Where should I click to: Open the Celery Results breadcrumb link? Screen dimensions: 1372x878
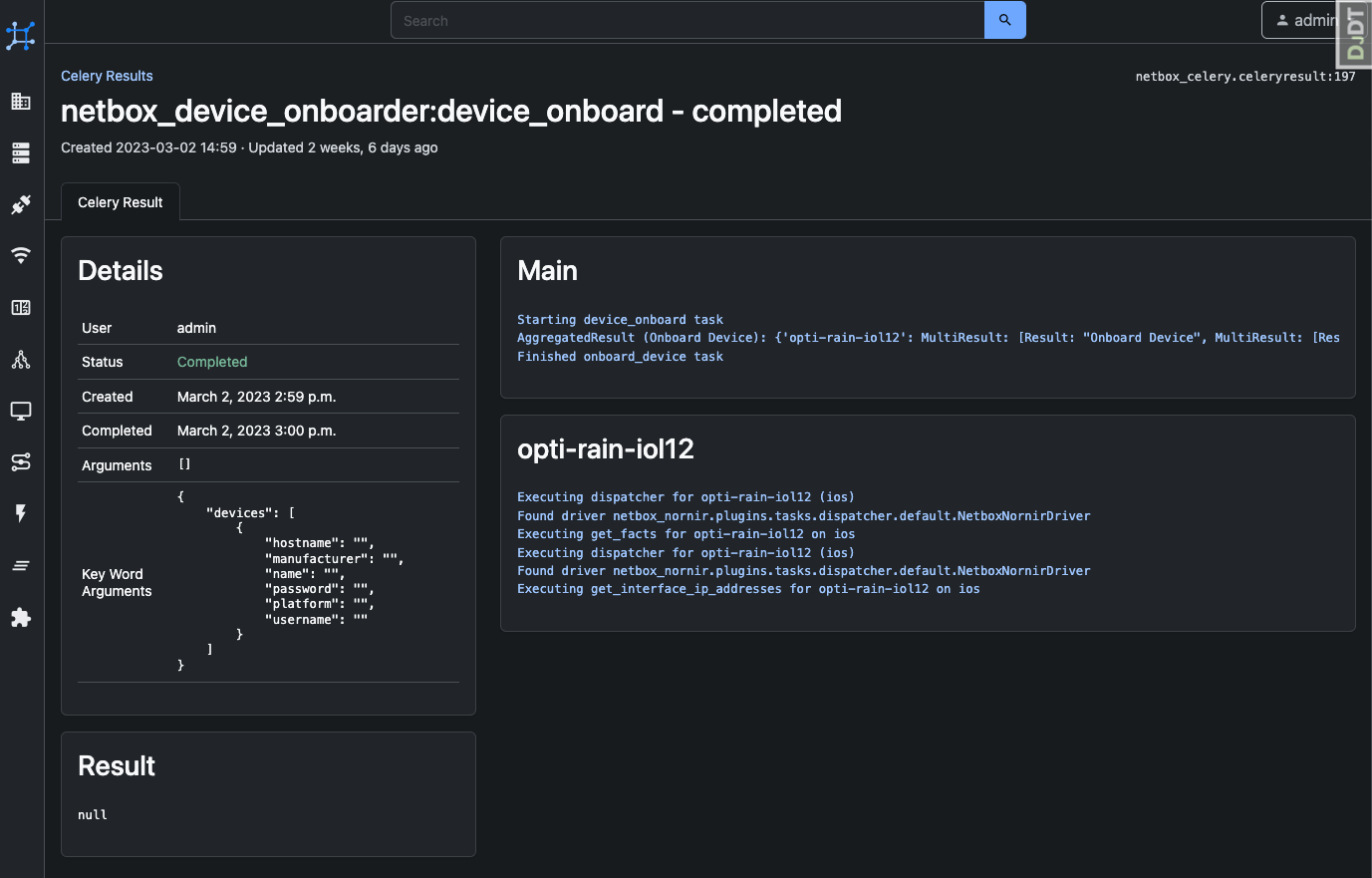click(107, 76)
